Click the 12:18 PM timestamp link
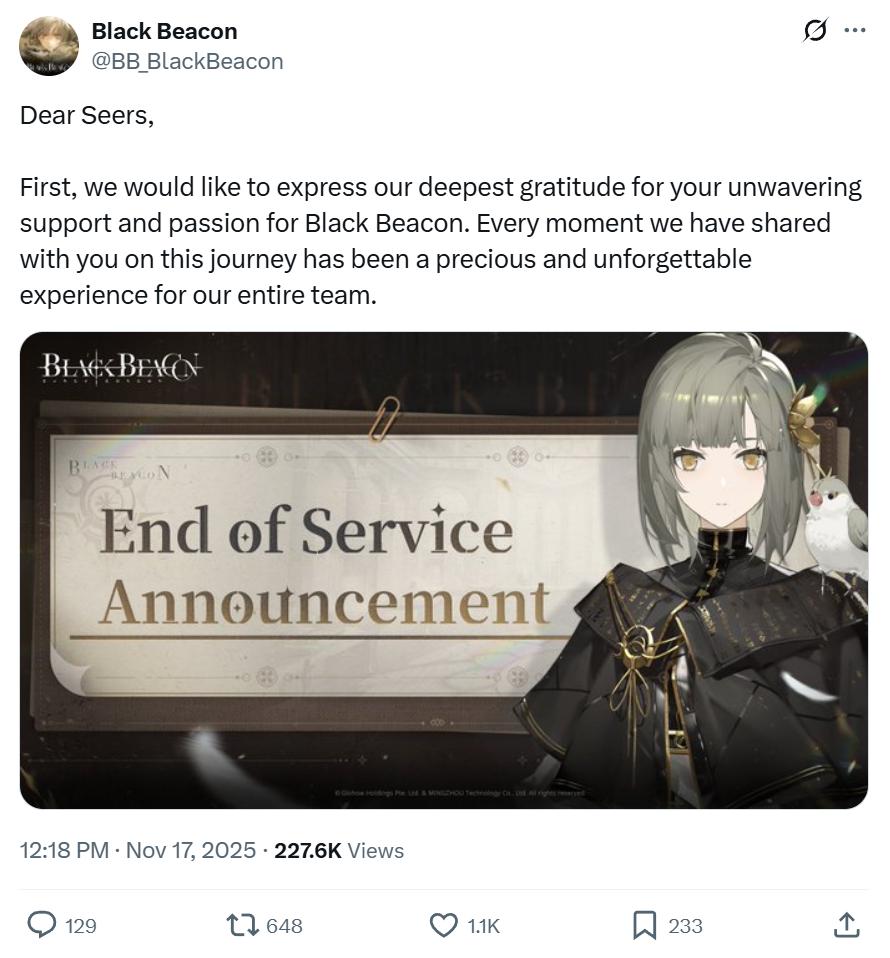Image resolution: width=890 pixels, height=958 pixels. point(64,850)
